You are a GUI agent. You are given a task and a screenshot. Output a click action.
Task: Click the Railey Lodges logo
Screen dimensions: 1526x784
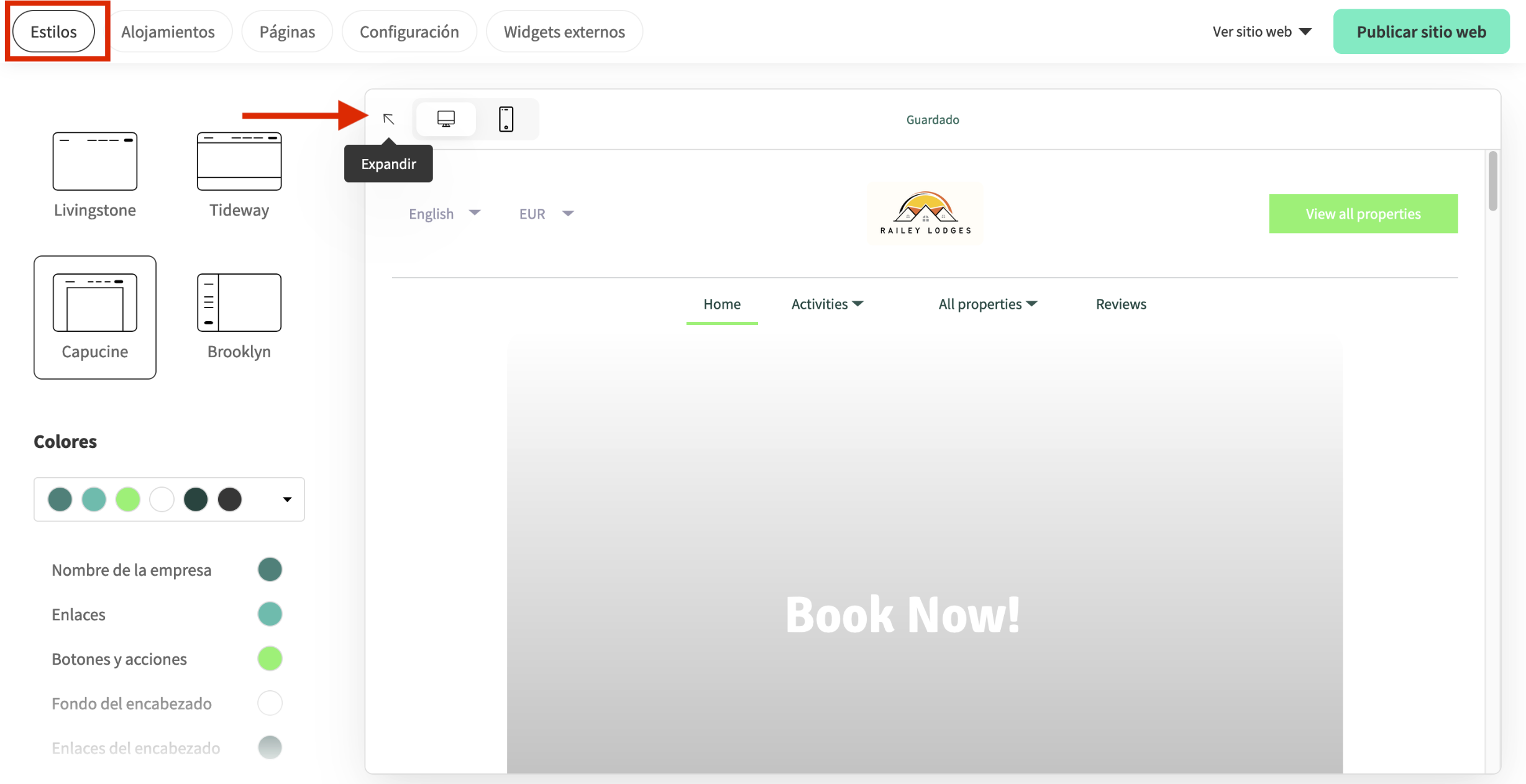tap(924, 213)
